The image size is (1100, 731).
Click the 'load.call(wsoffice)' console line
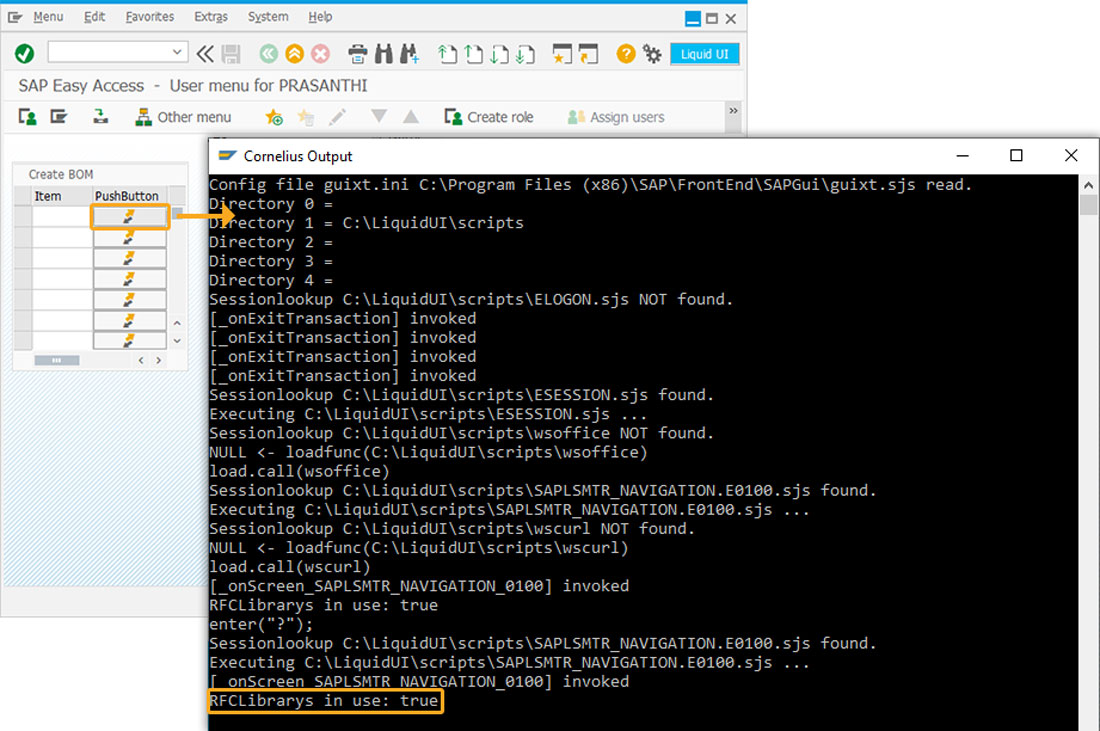click(x=299, y=471)
